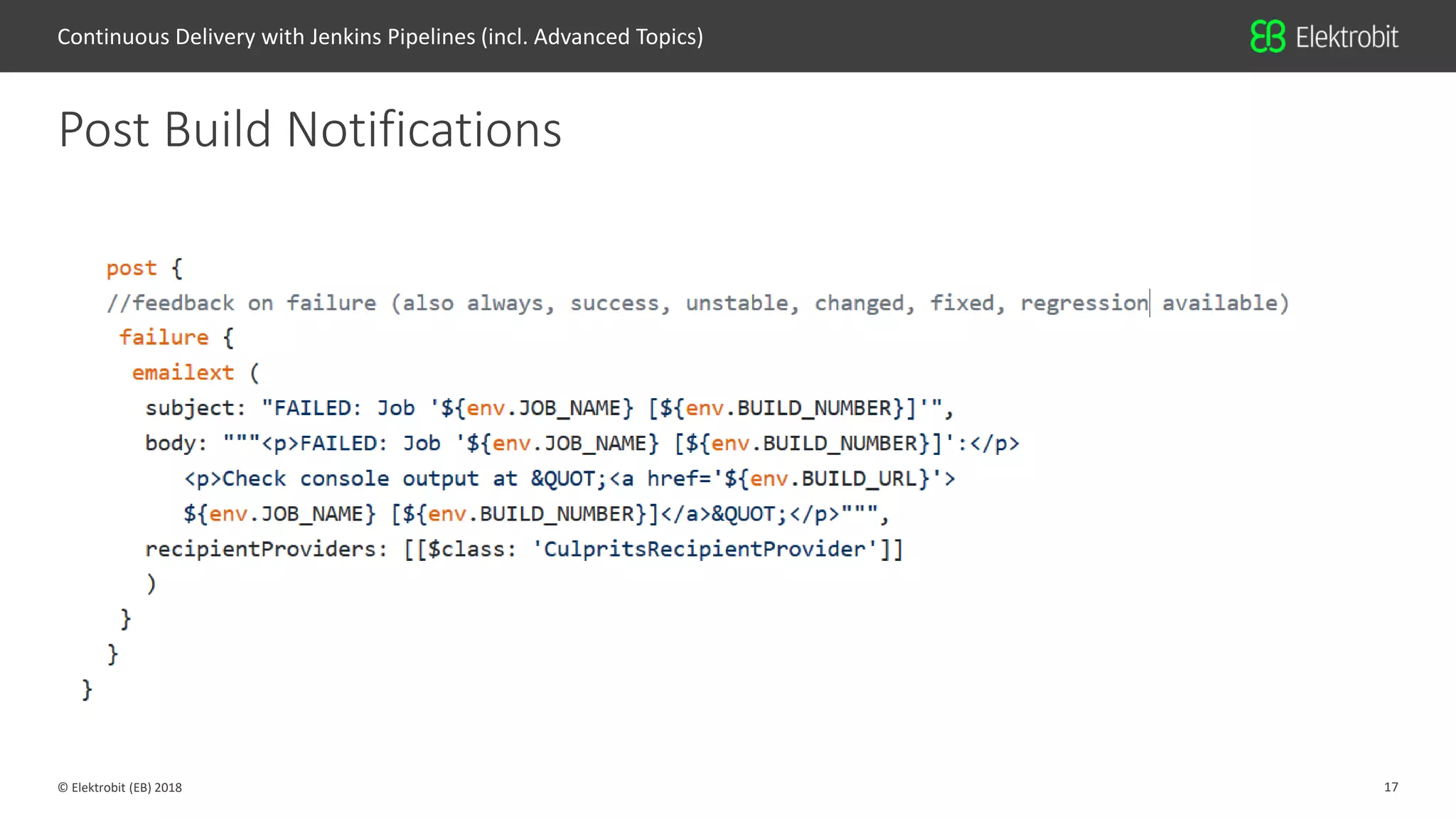Click the Post Build Notifications title
Image resolution: width=1456 pixels, height=819 pixels.
click(x=310, y=129)
